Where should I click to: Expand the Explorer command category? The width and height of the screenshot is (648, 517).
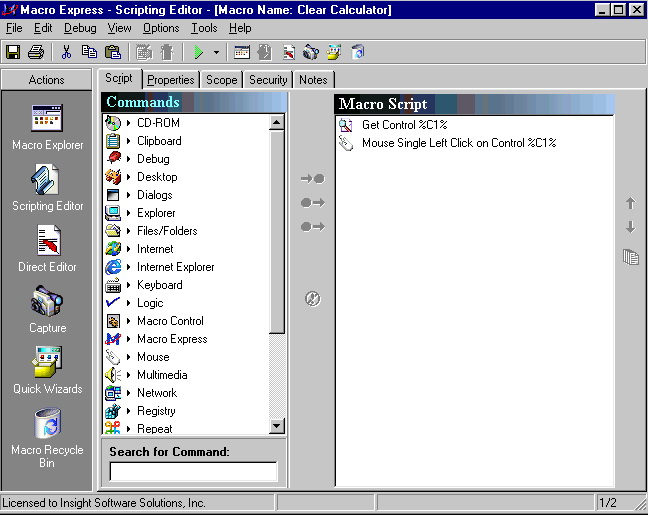pos(129,213)
